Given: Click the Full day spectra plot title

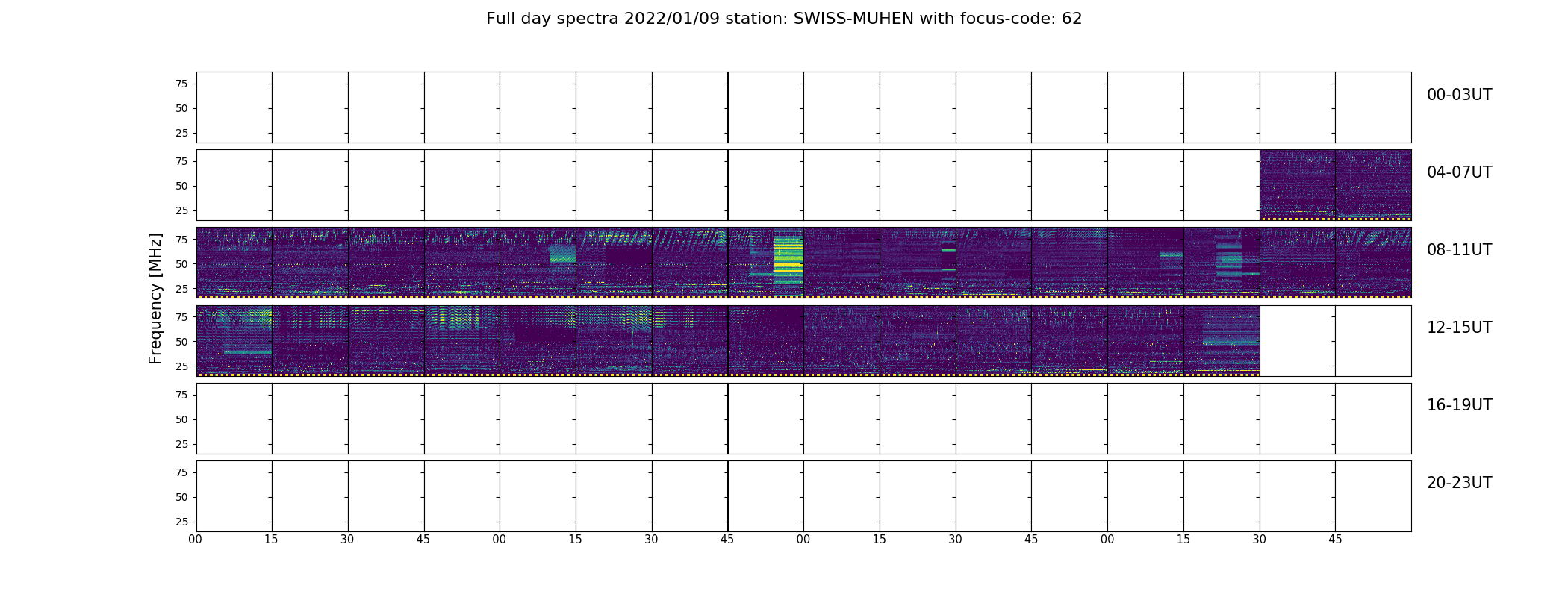Looking at the screenshot, I should pos(783,19).
